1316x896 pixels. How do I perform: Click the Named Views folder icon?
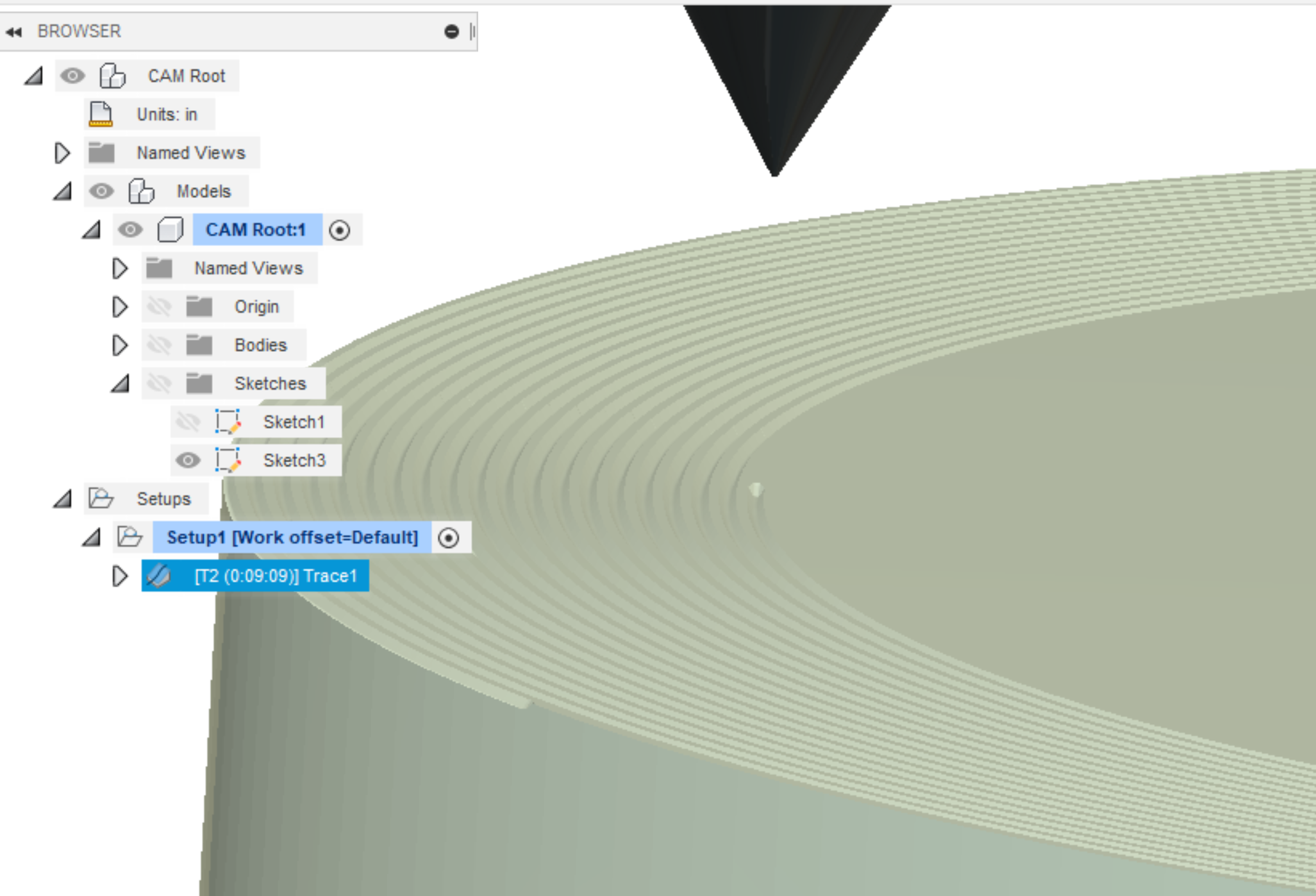(x=103, y=153)
